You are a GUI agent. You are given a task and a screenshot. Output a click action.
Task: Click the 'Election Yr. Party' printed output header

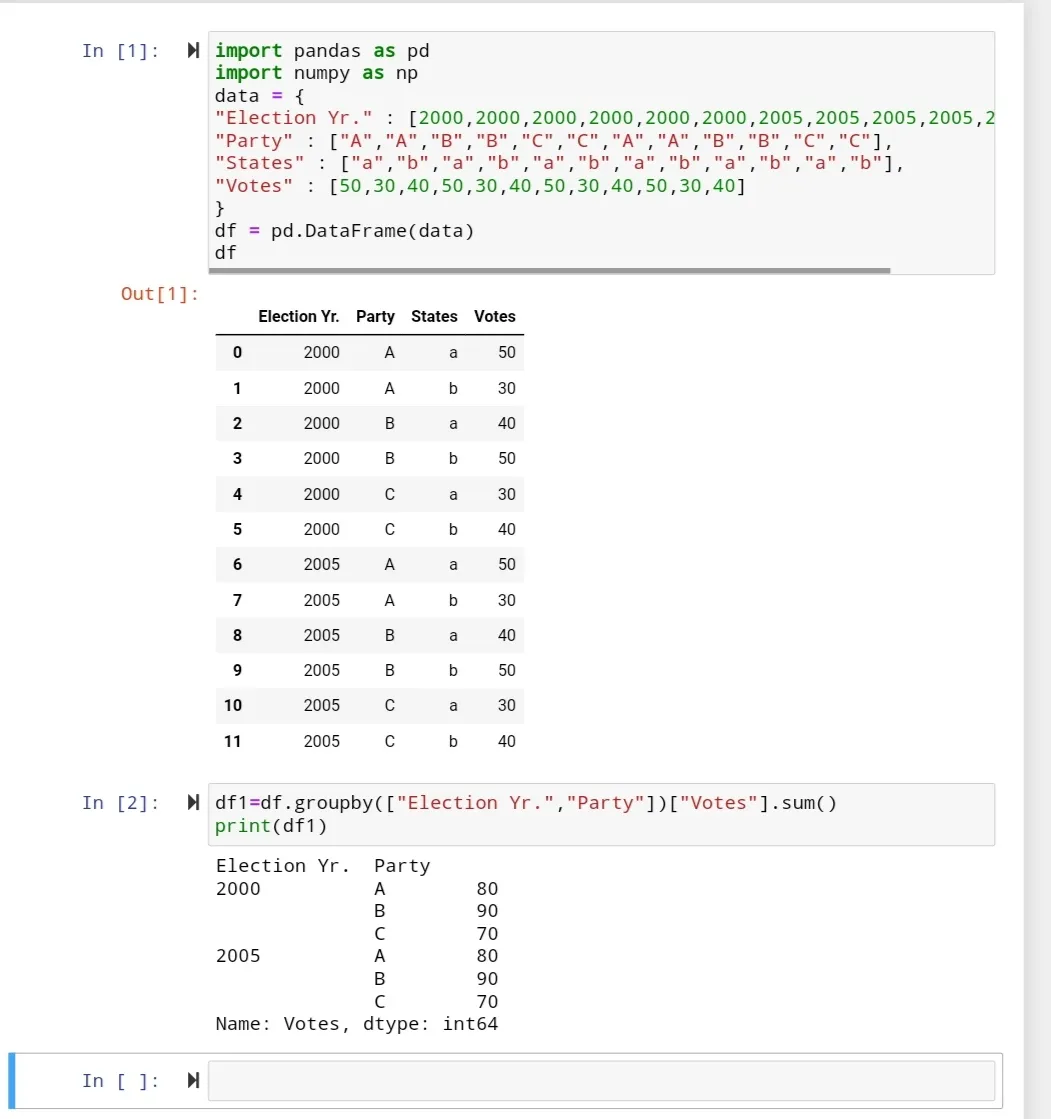(323, 866)
